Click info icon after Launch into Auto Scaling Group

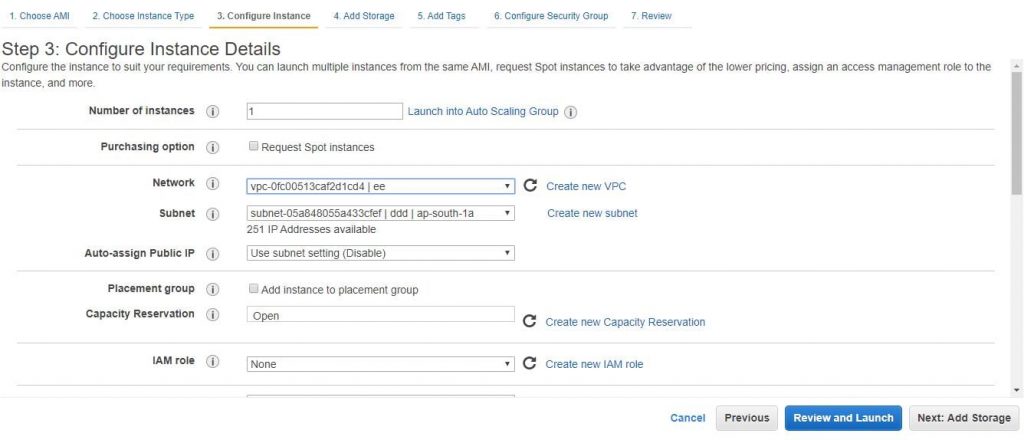(x=570, y=112)
